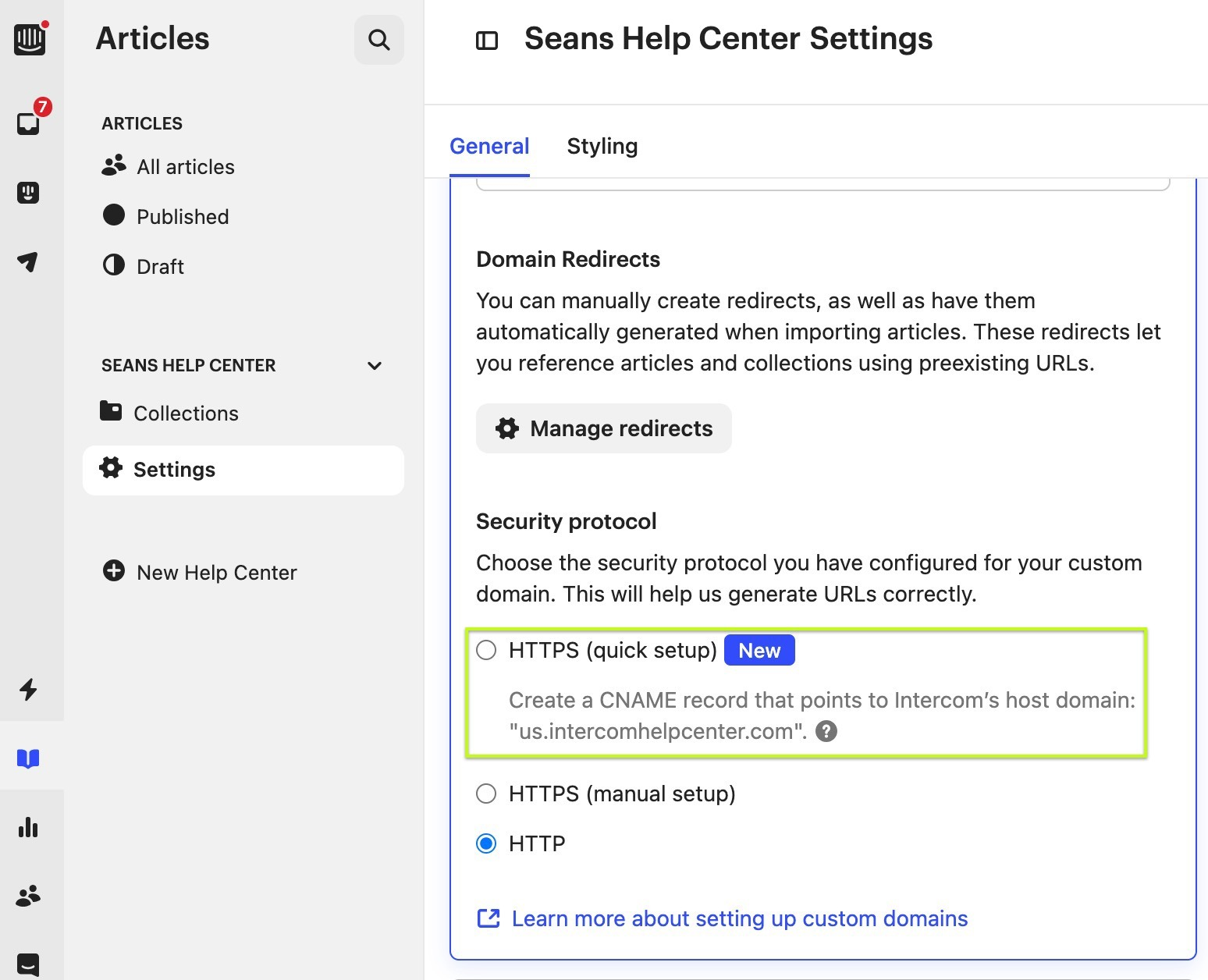Screen dimensions: 1208x980
Task: Click the Seans Help Center Settings title
Action: coord(728,38)
